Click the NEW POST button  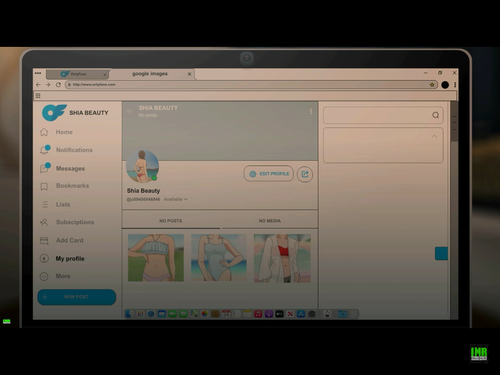pyautogui.click(x=77, y=297)
